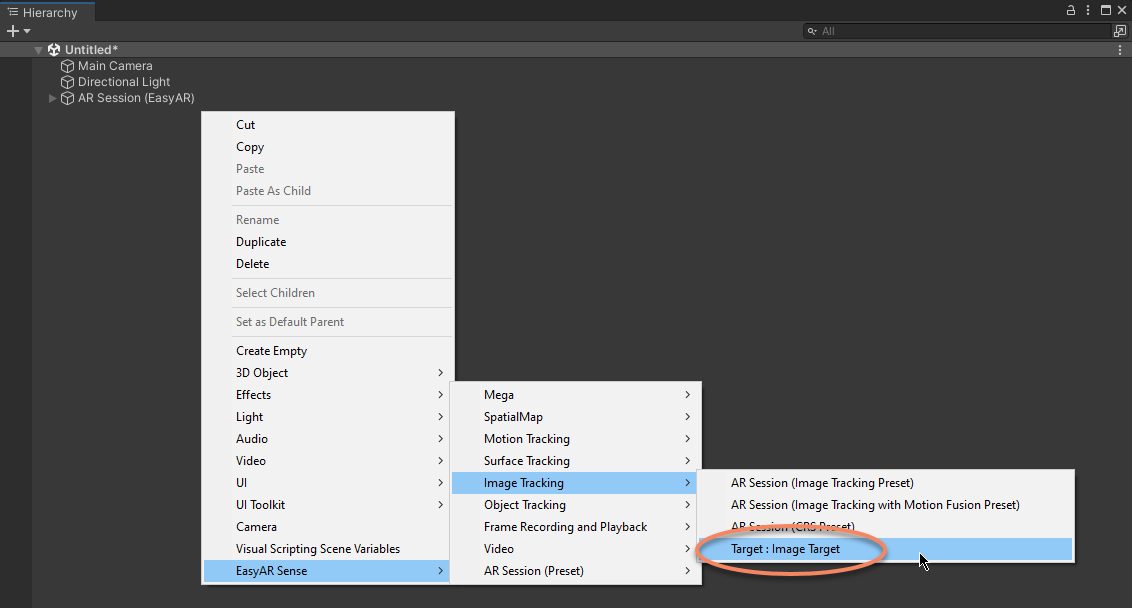This screenshot has width=1132, height=608.
Task: Open the 3D Object submenu
Action: 262,373
